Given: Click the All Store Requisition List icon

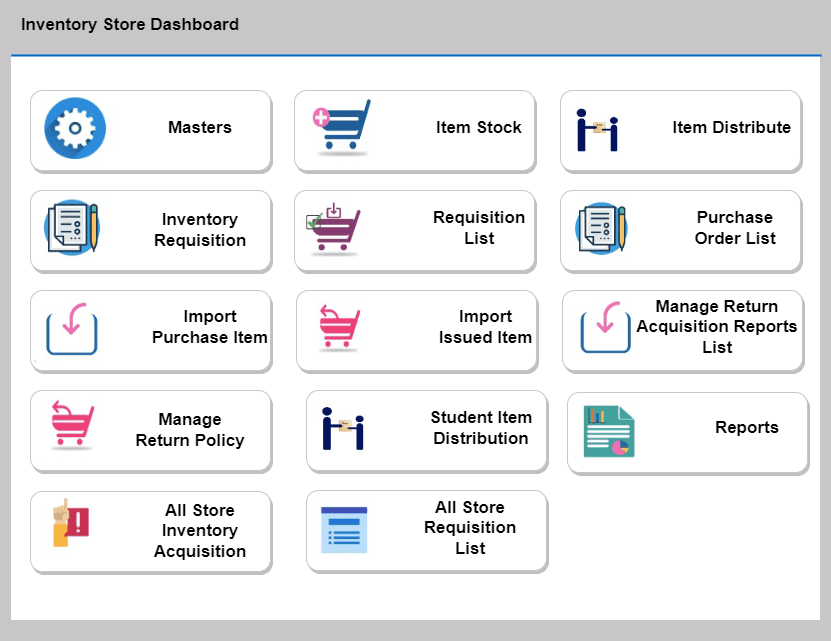Looking at the screenshot, I should (344, 530).
